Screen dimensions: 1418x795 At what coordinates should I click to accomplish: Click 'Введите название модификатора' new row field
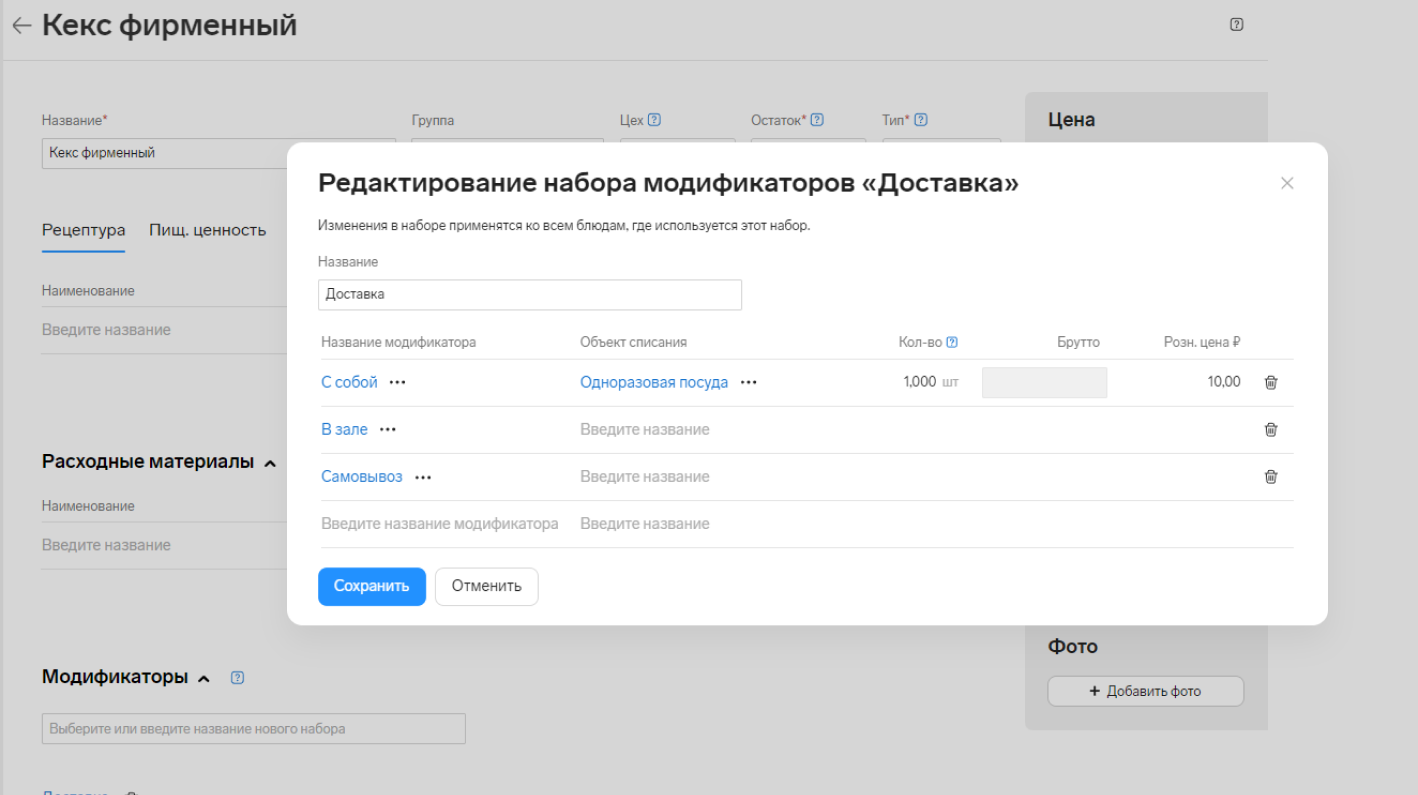pos(440,524)
